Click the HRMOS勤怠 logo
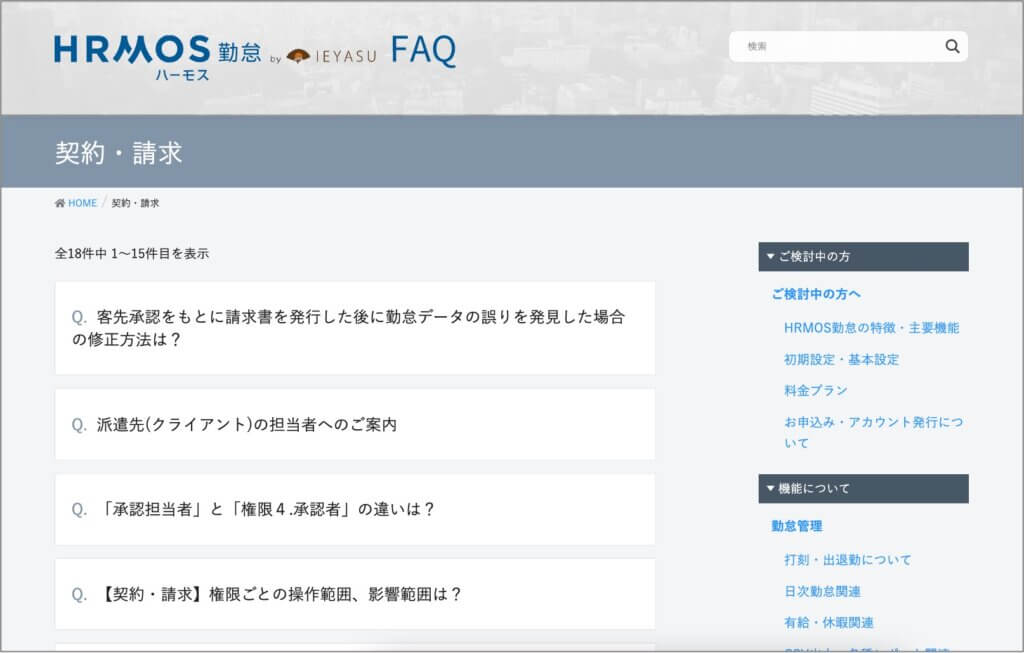Viewport: 1024px width, 653px height. click(157, 55)
